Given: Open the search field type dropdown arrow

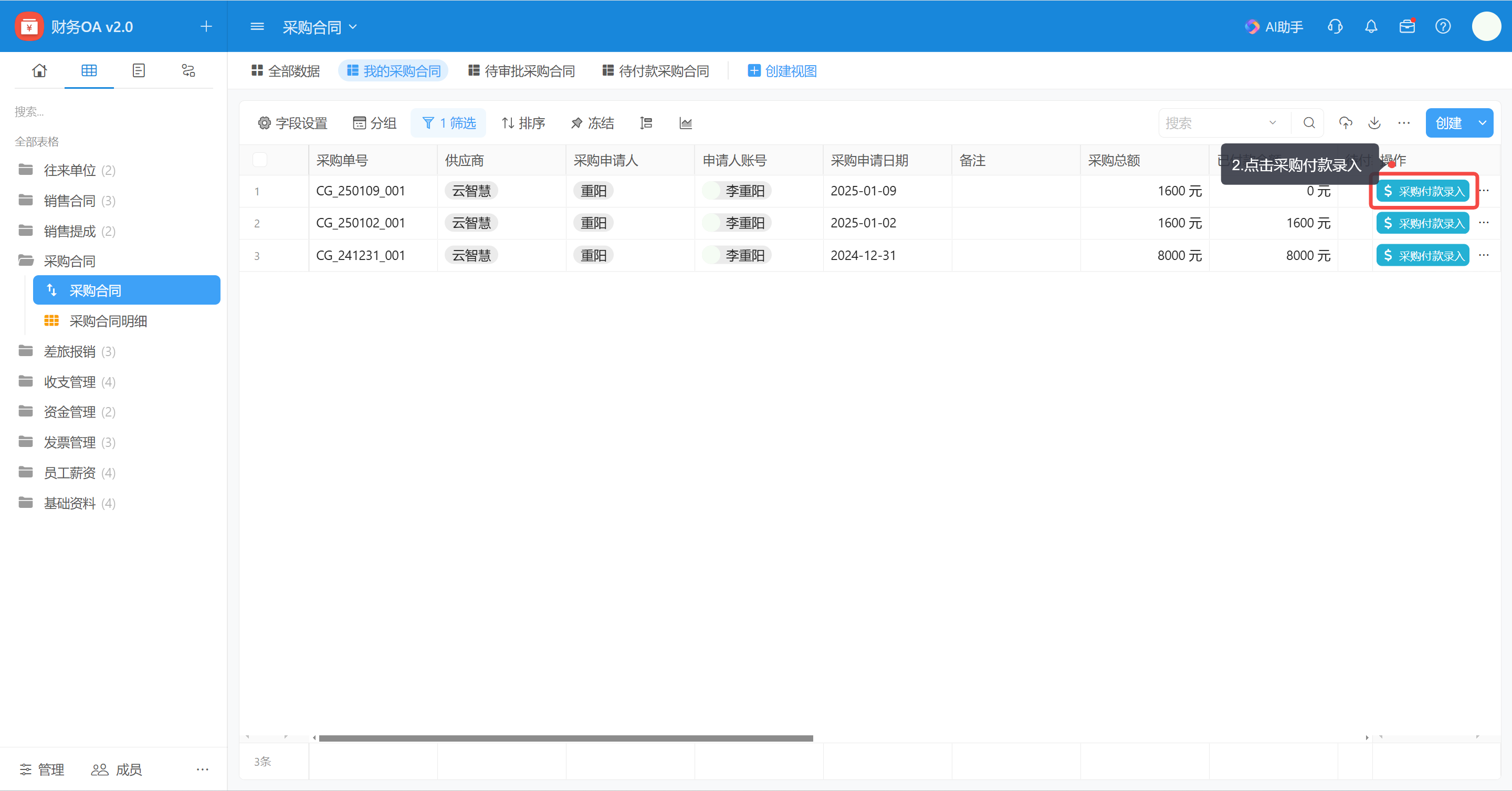Looking at the screenshot, I should pyautogui.click(x=1273, y=123).
